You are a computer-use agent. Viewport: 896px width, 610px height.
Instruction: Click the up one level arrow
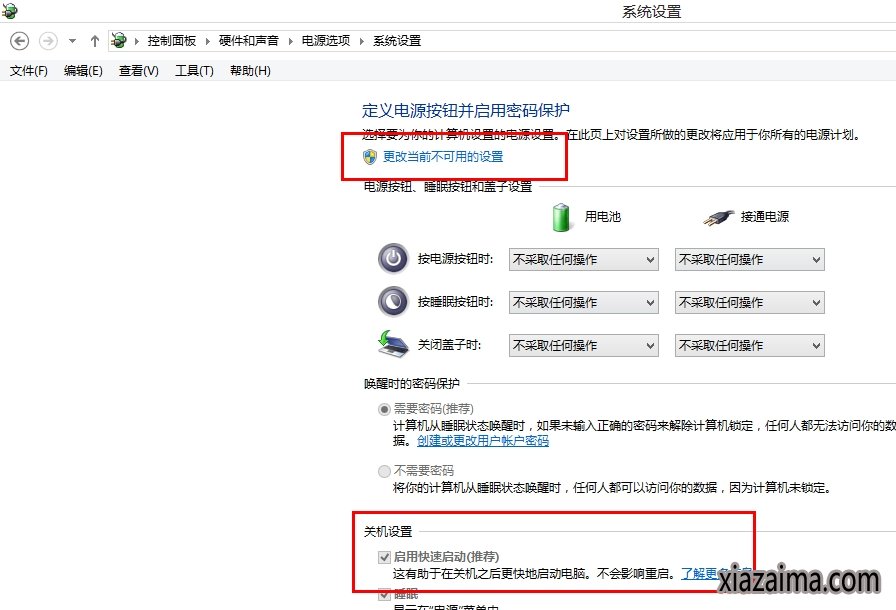95,41
